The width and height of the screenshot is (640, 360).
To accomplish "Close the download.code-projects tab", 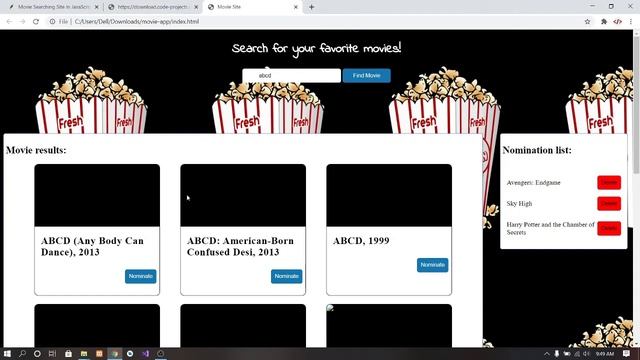I will tap(196, 7).
